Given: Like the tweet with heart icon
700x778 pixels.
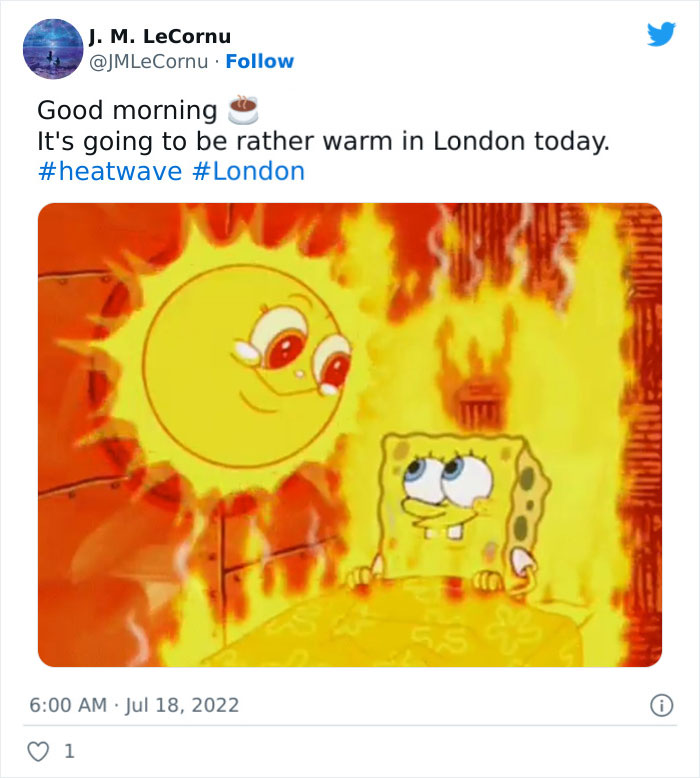Looking at the screenshot, I should [38, 751].
